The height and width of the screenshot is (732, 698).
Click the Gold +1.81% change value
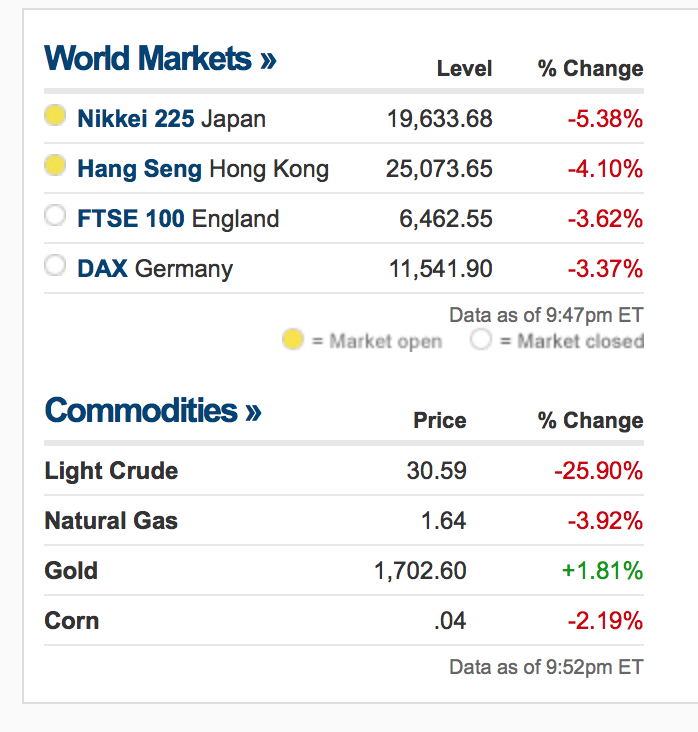[604, 571]
